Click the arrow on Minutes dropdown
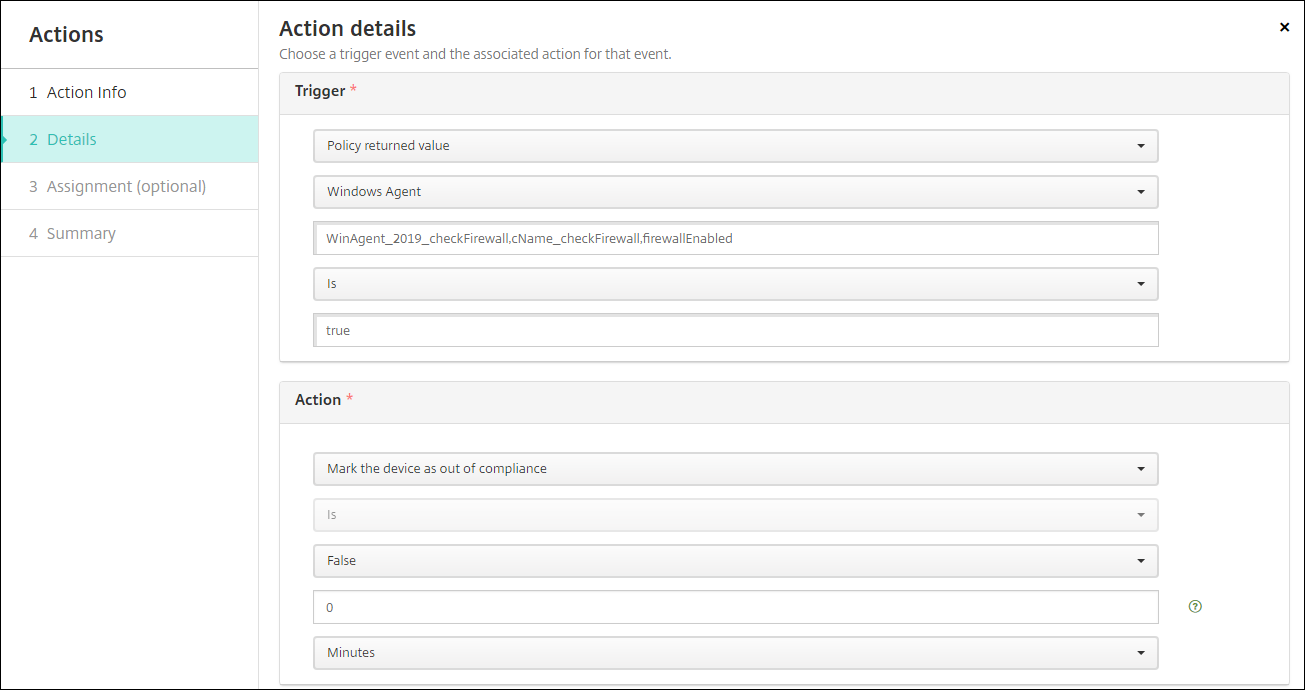The width and height of the screenshot is (1305, 690). click(x=1141, y=653)
